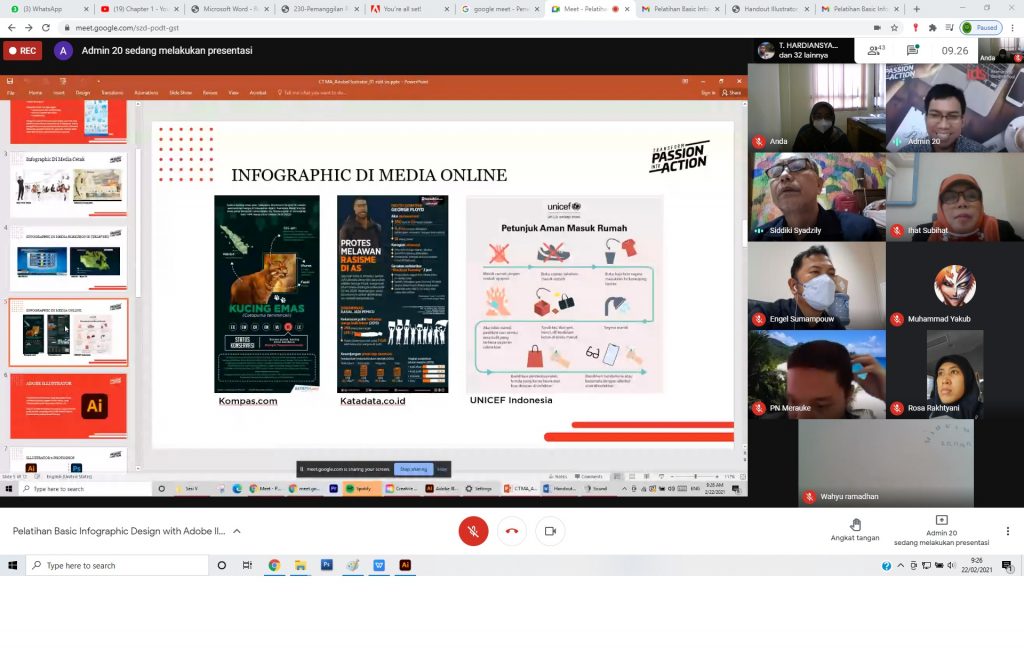
Task: Open Admin 20 presentation options
Action: [941, 531]
